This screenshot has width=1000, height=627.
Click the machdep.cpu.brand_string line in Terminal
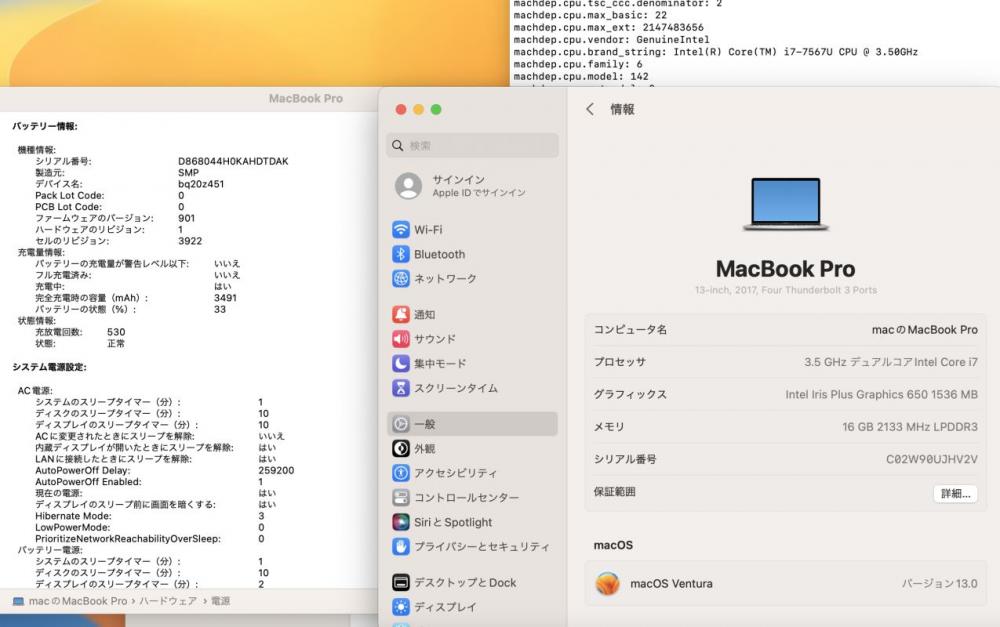pos(715,52)
